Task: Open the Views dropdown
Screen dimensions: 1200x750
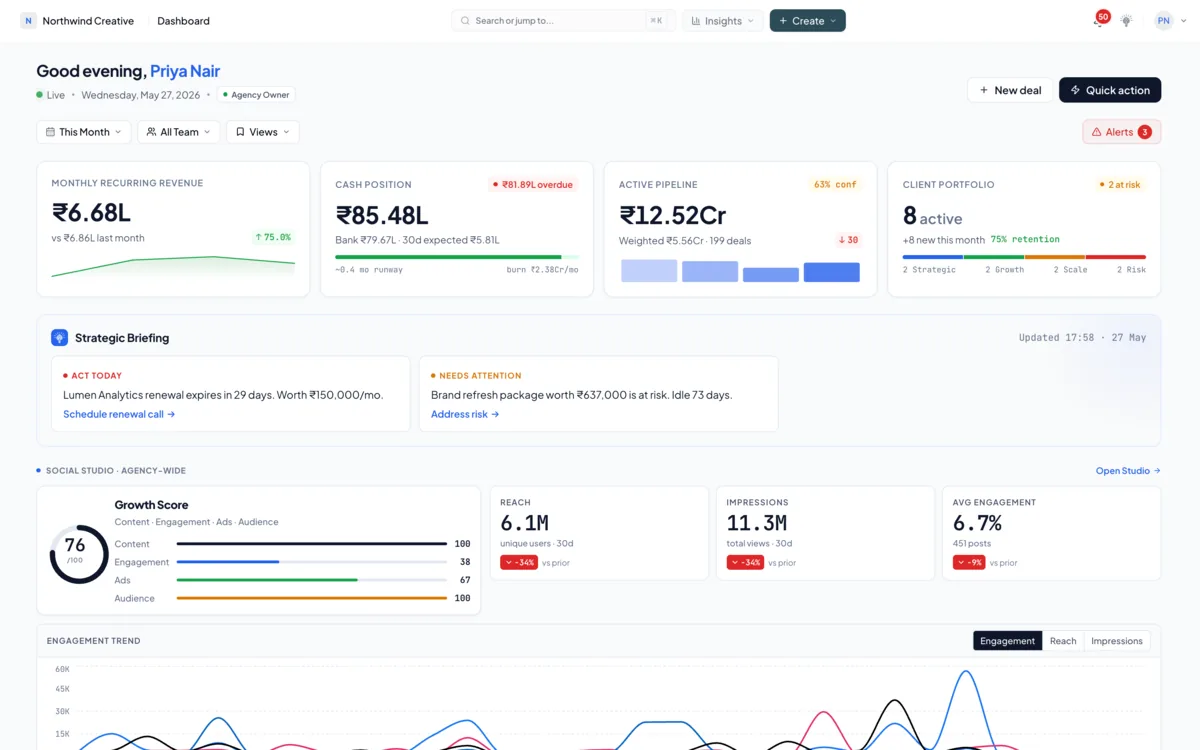Action: (x=263, y=132)
